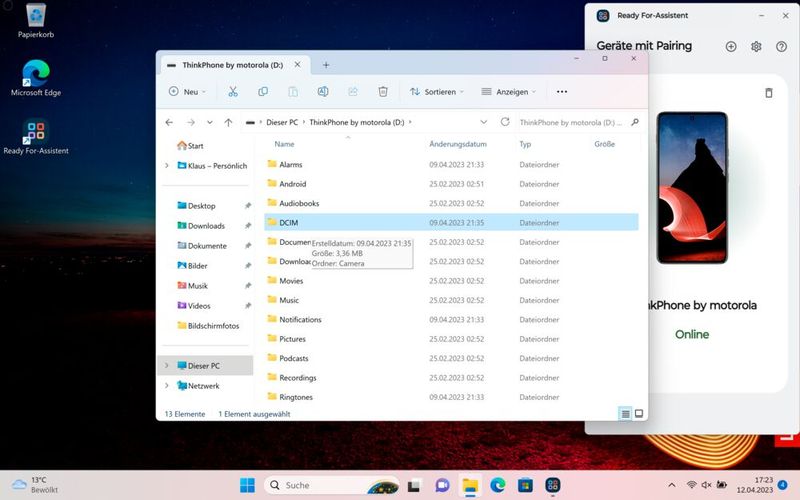The width and height of the screenshot is (800, 500).
Task: Click the Cut scissors icon in toolbar
Action: [232, 92]
